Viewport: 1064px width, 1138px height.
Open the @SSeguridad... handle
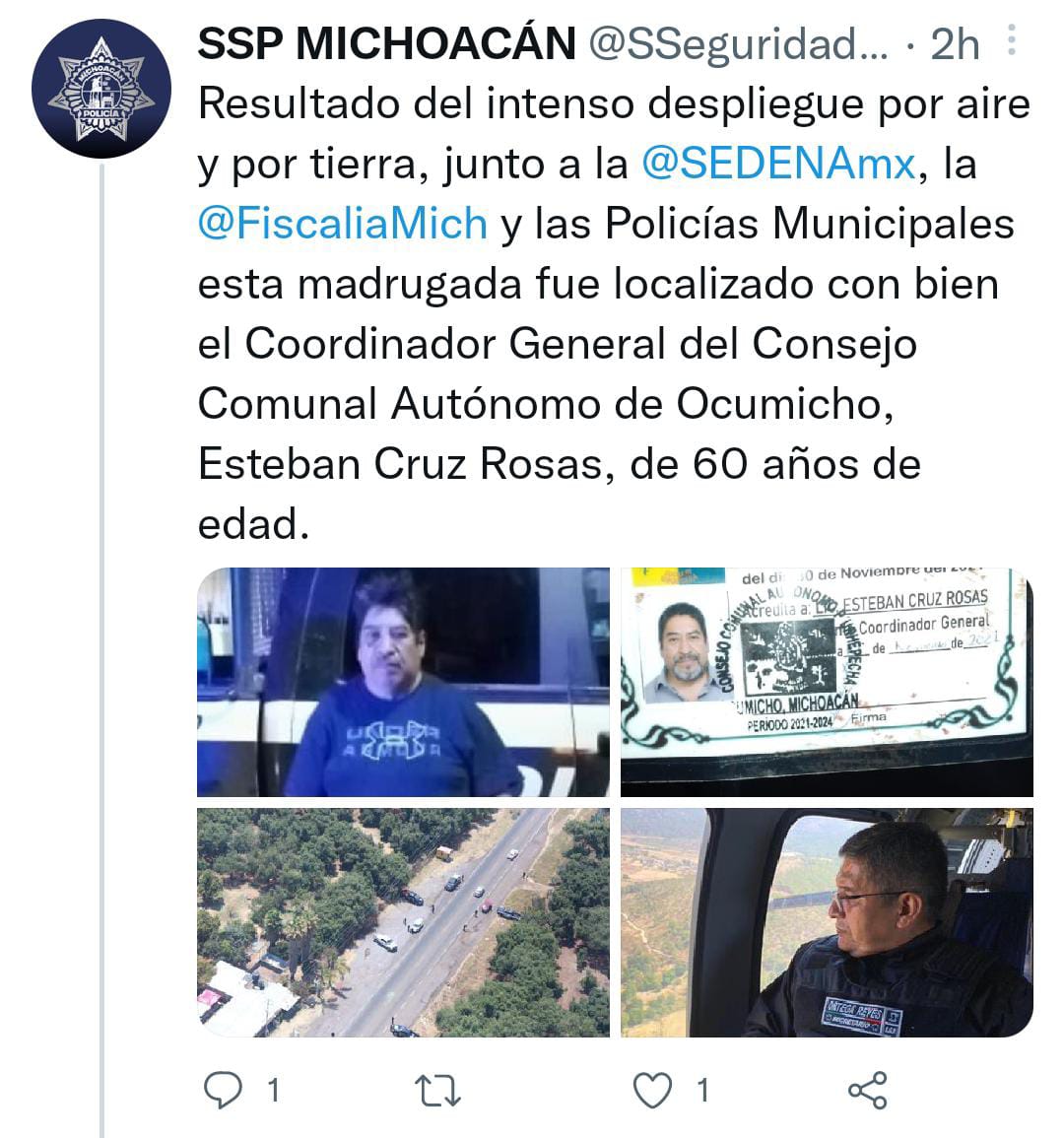[x=738, y=45]
